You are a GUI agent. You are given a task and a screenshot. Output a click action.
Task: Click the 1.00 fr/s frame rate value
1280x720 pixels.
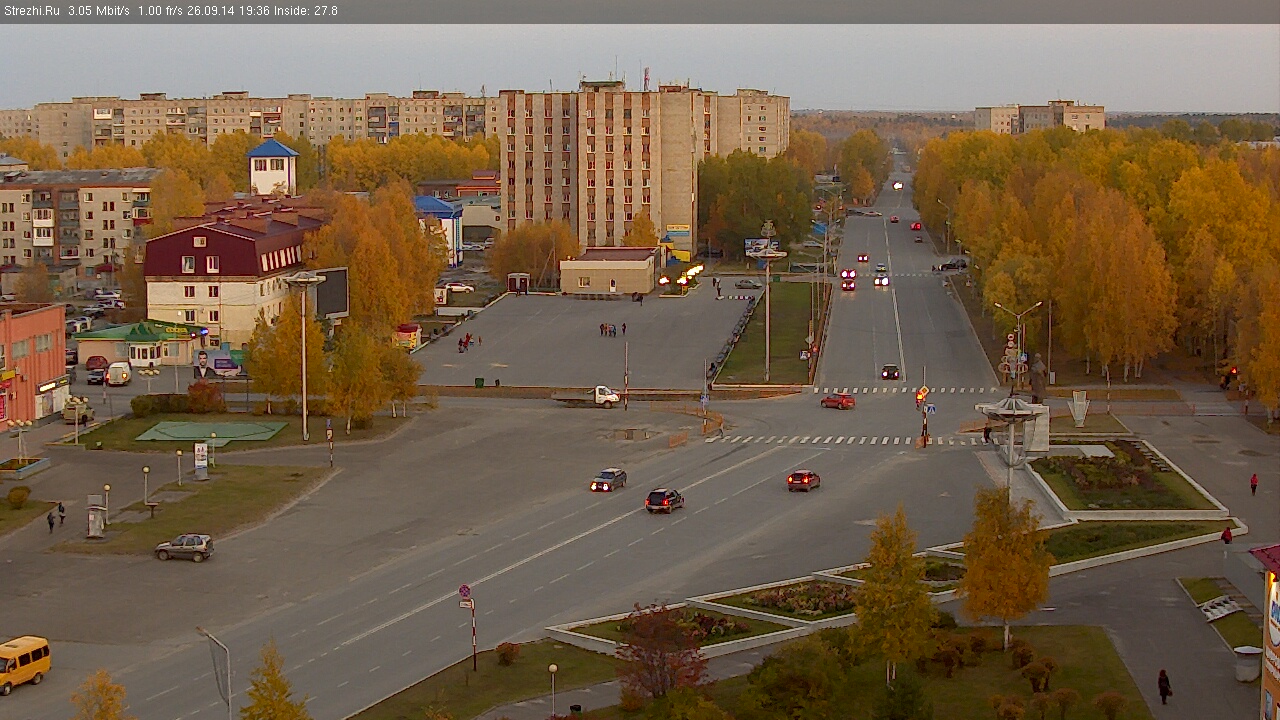click(161, 11)
